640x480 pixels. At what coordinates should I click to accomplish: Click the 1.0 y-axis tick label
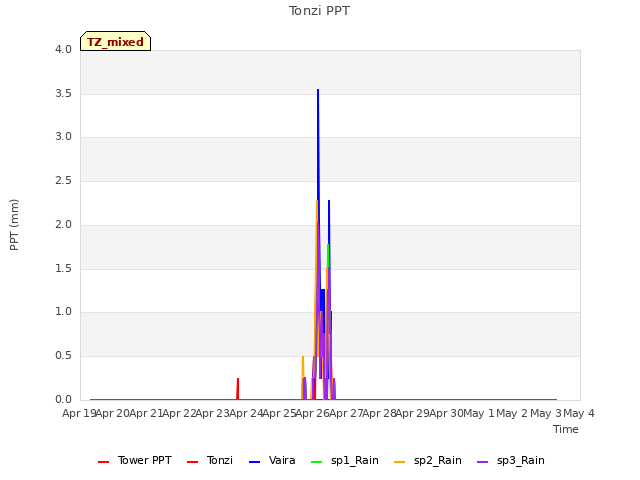click(63, 311)
